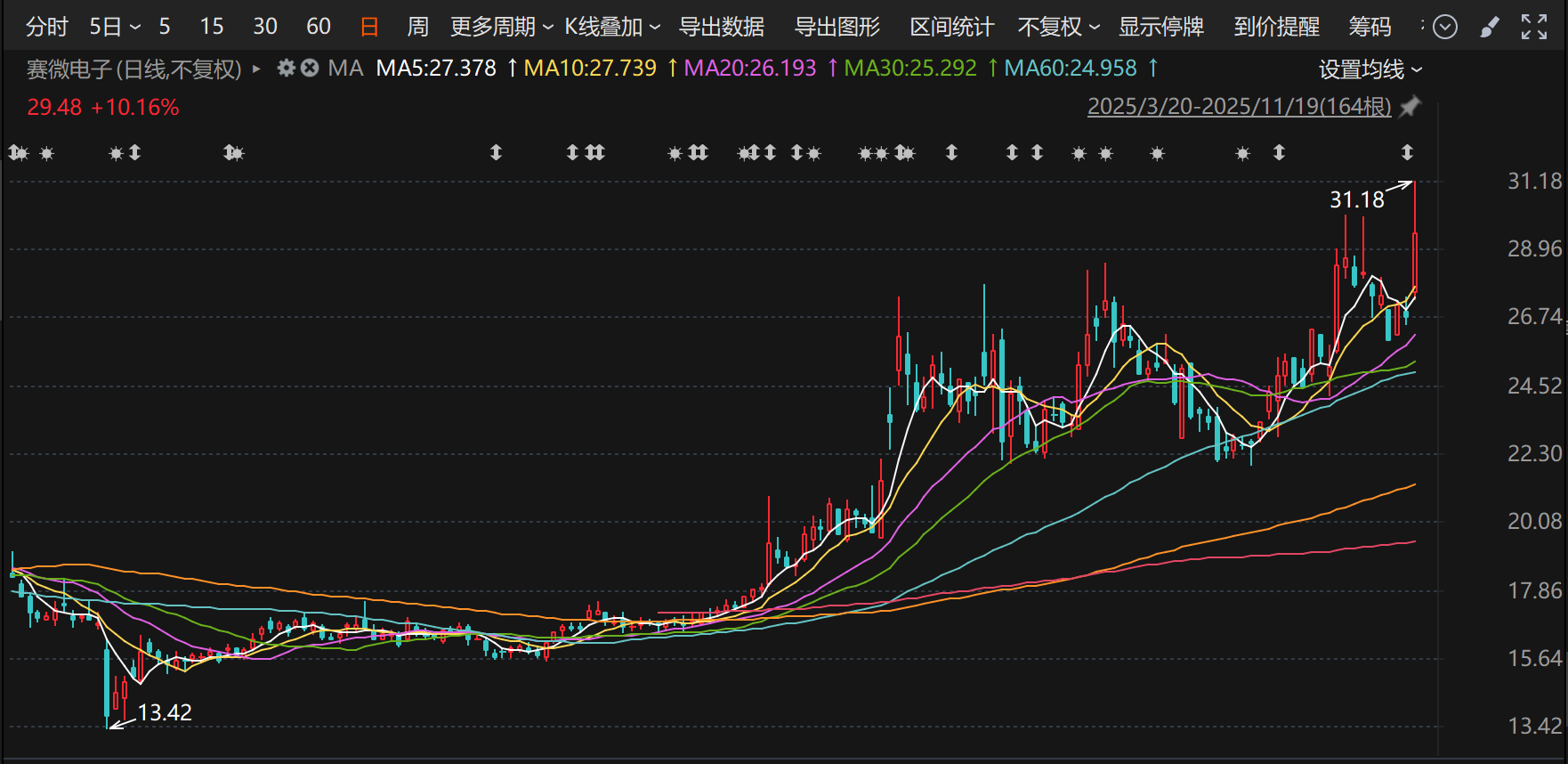The width and height of the screenshot is (1568, 764).
Task: Expand the K线叠加 overlay dropdown
Action: coord(612,28)
